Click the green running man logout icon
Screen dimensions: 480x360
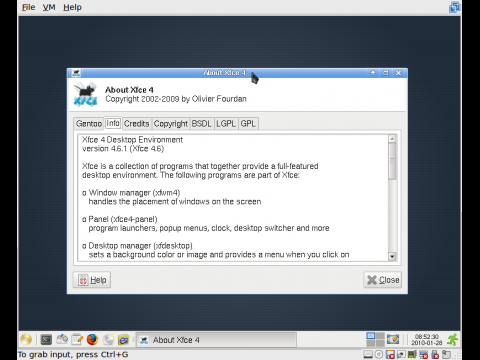coord(453,340)
